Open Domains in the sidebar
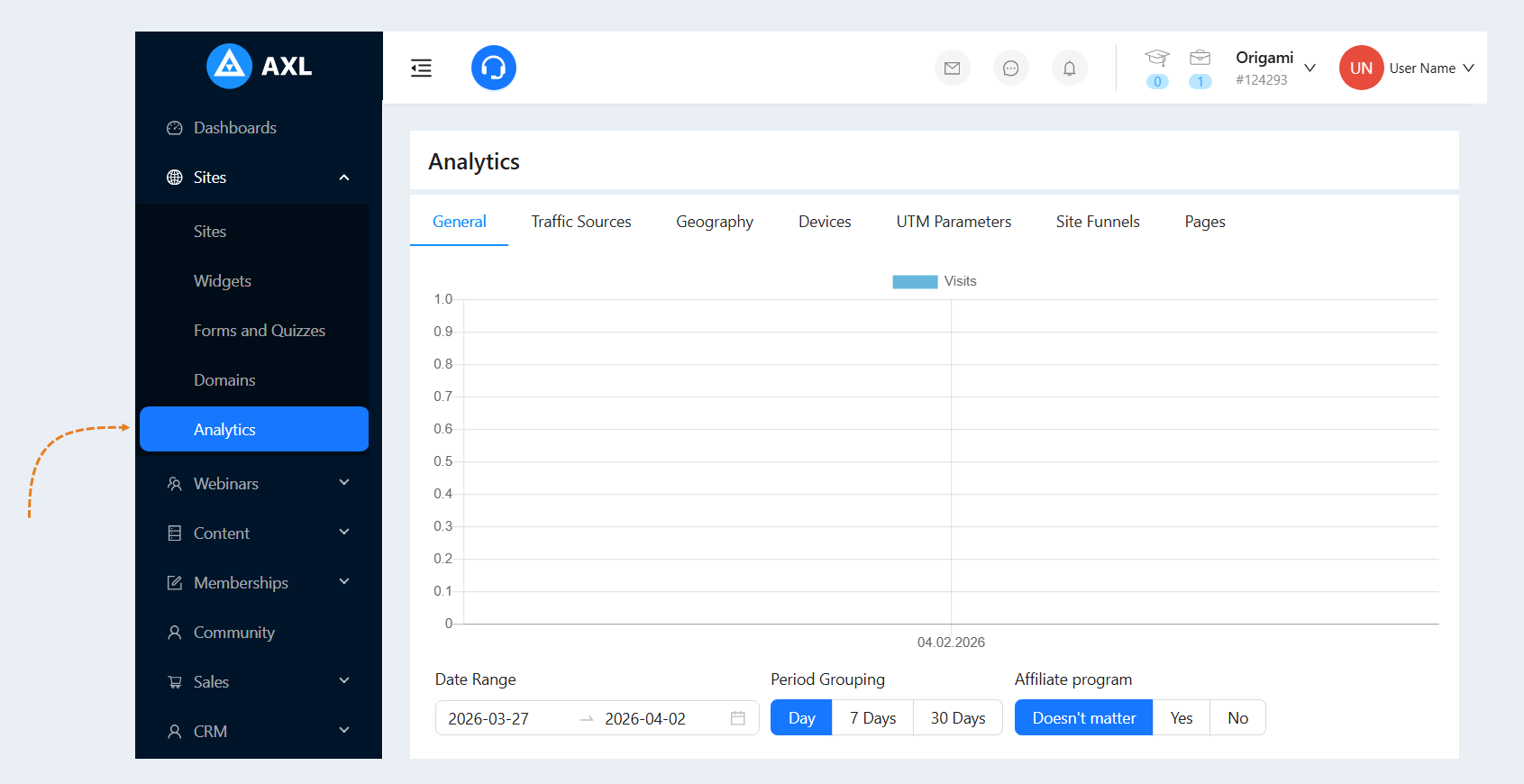 point(254,380)
